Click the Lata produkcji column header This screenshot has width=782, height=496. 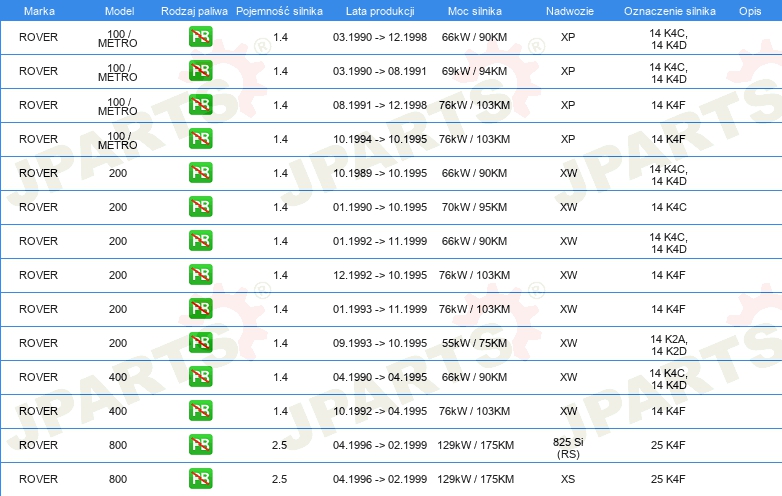[x=380, y=11]
